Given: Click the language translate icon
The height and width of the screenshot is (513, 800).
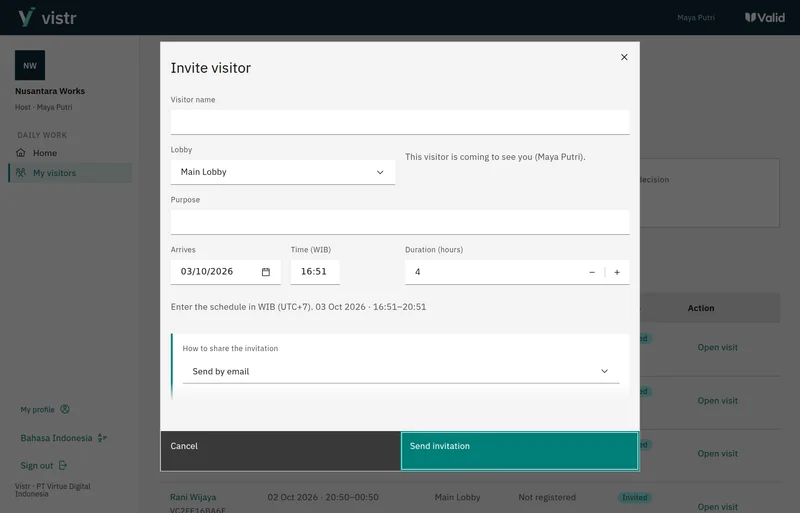Looking at the screenshot, I should click(x=102, y=437).
